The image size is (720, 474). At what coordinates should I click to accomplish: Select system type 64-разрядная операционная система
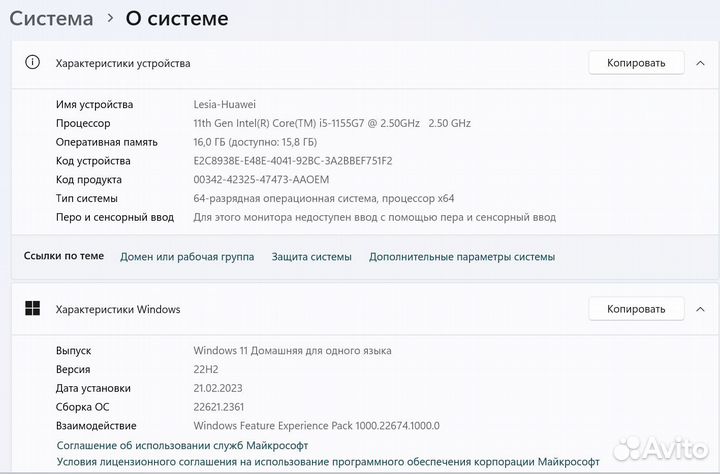[324, 198]
